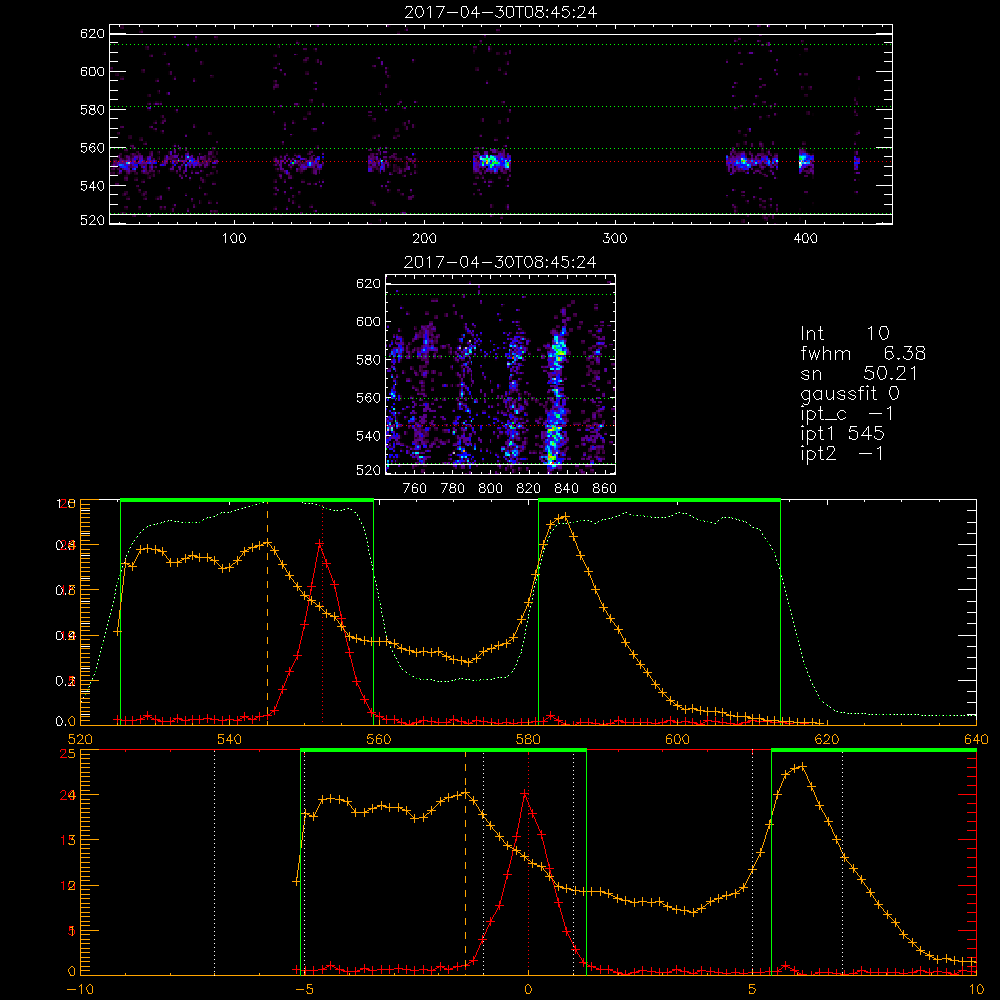Screen dimensions: 1000x1000
Task: Click x-axis label -10 on the bottom plot
Action: click(80, 989)
